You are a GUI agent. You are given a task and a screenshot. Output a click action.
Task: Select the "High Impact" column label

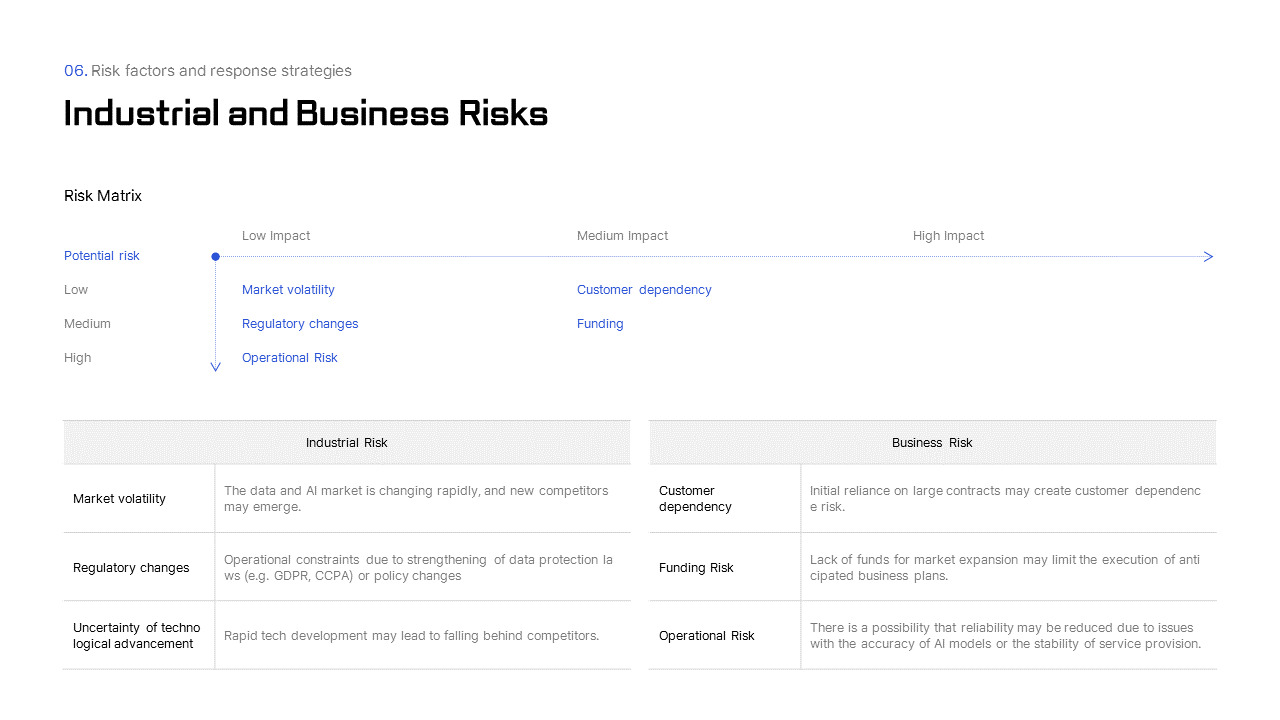tap(948, 236)
